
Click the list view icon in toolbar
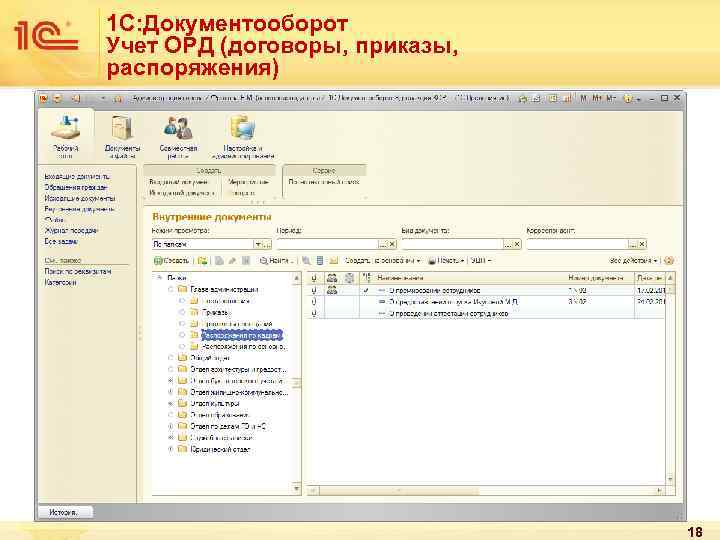point(320,261)
